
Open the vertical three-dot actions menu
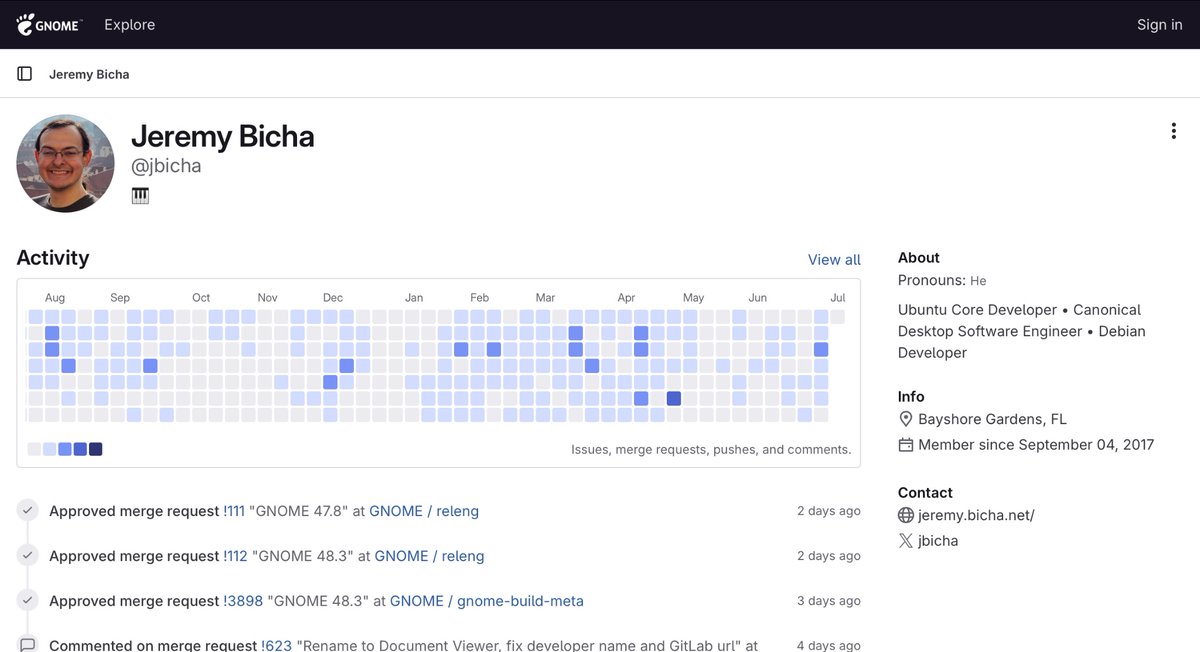click(x=1173, y=131)
